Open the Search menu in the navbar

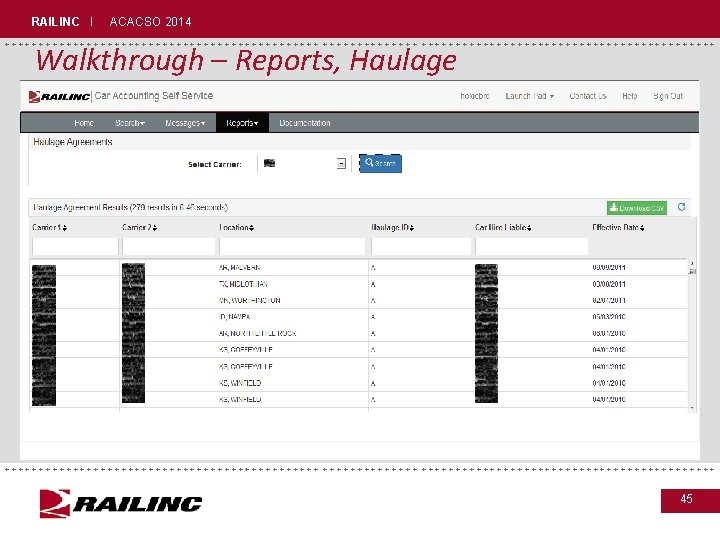click(x=130, y=123)
